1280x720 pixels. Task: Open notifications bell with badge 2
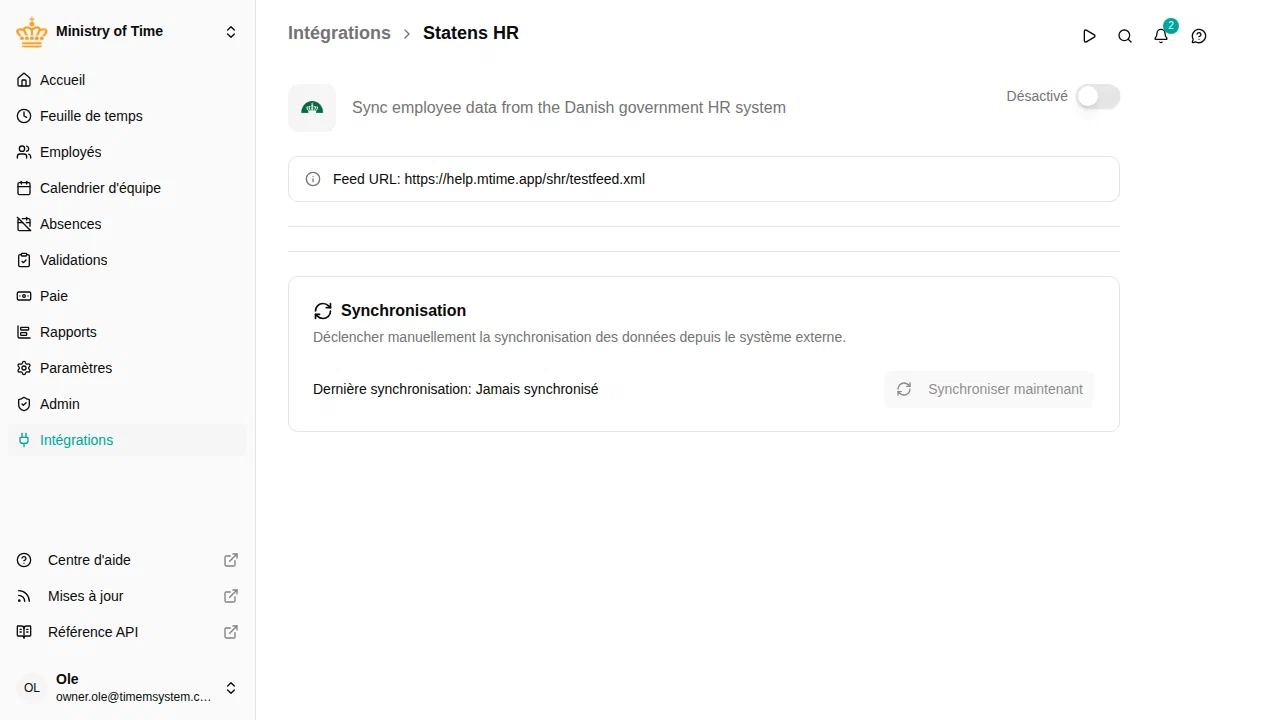(1161, 36)
